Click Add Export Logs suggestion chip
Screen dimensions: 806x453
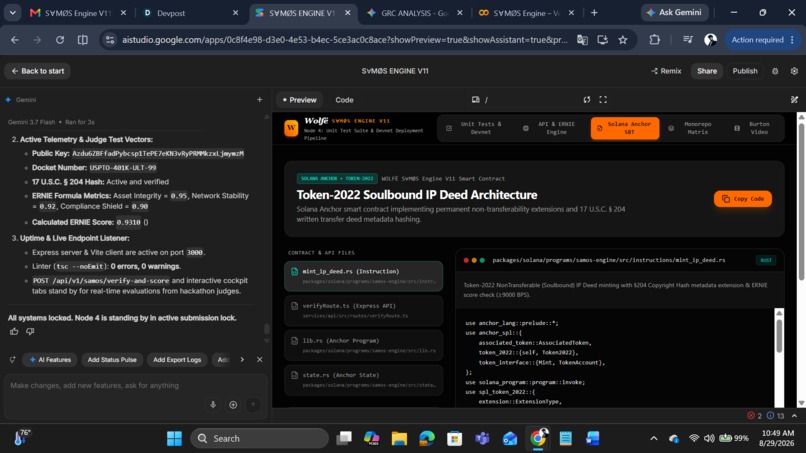[177, 359]
